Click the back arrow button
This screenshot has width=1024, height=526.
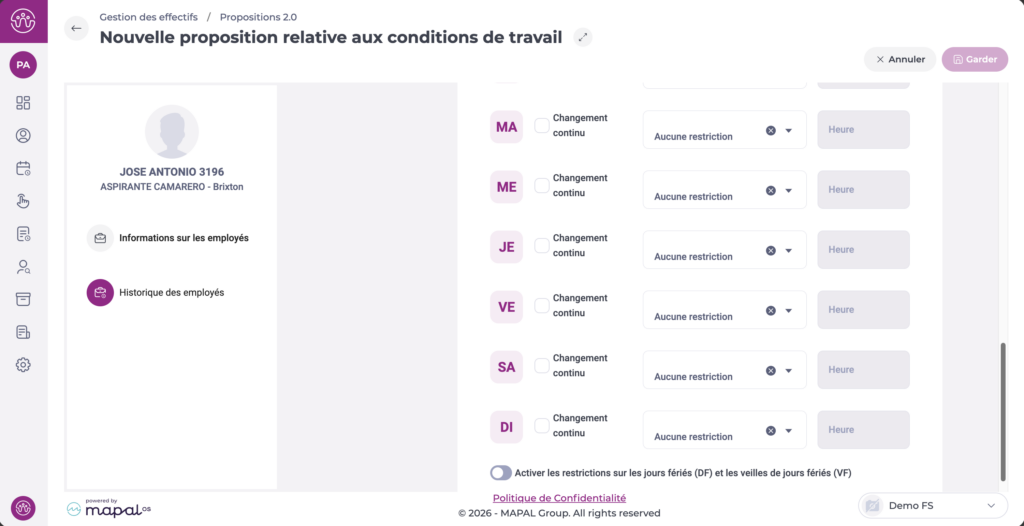[x=76, y=28]
